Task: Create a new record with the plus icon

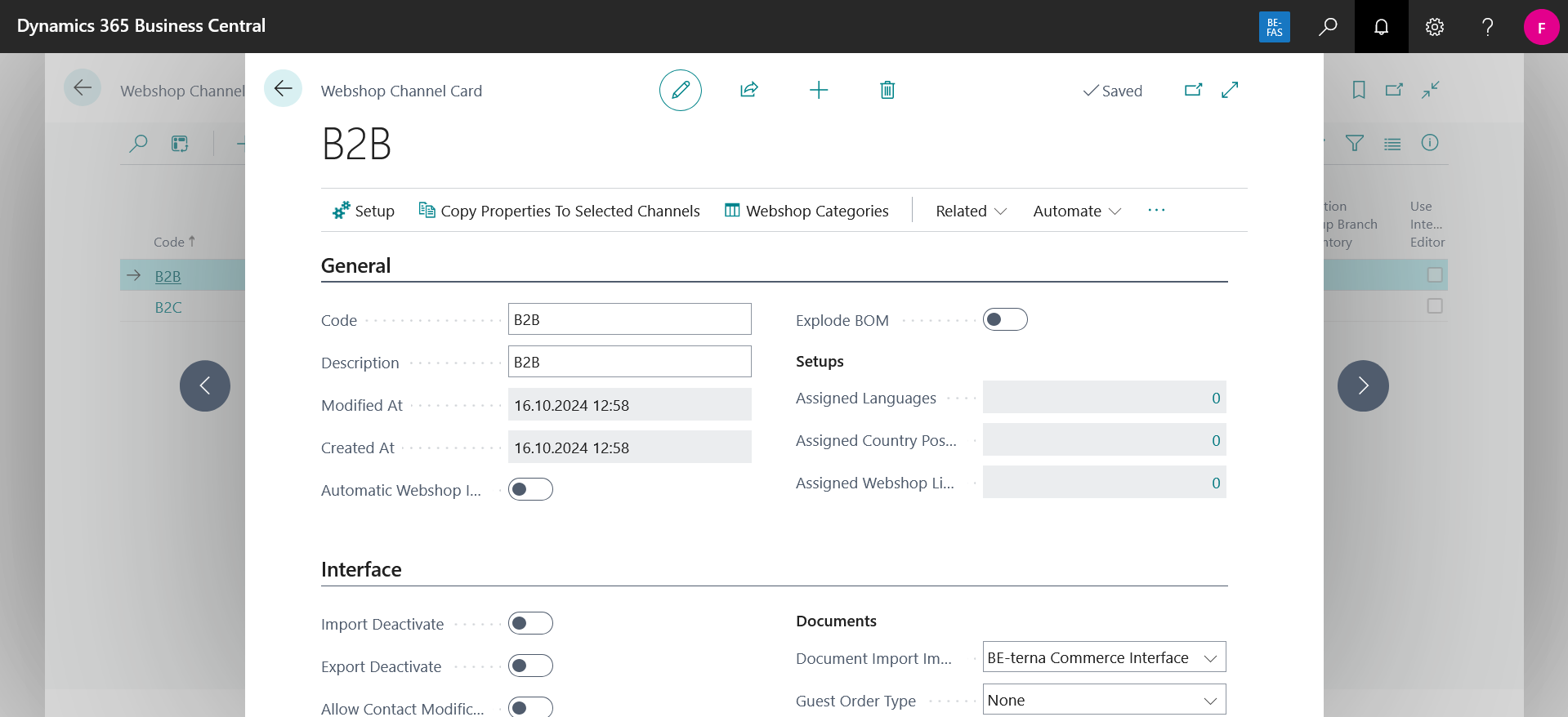Action: 819,90
